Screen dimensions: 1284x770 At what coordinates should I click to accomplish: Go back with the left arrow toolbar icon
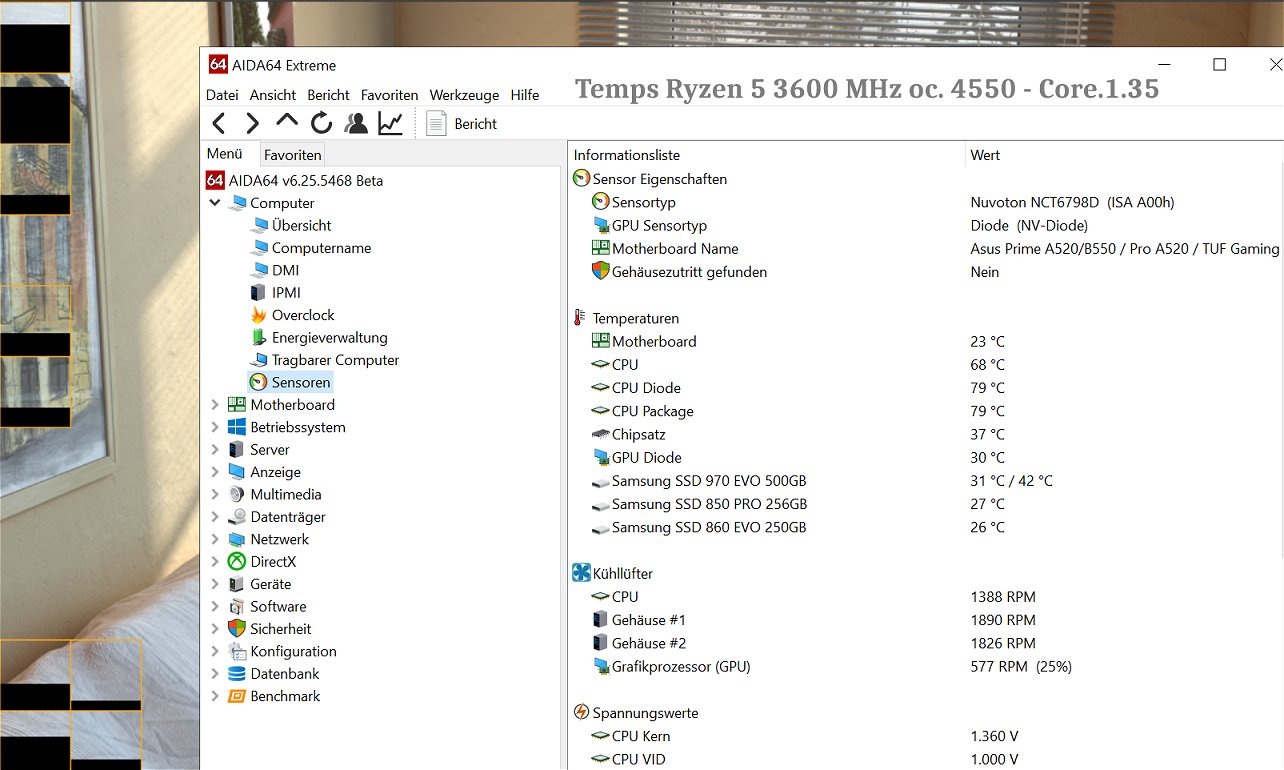[219, 123]
